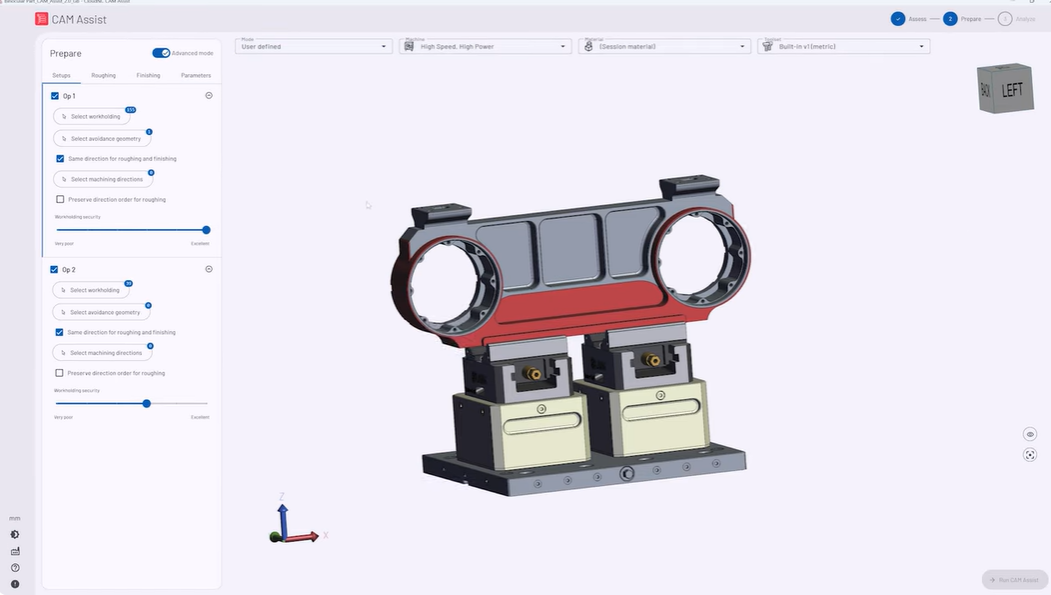Screen dimensions: 1051x595
Task: Open the Machine dropdown showing High Speed, High Power
Action: 485,46
